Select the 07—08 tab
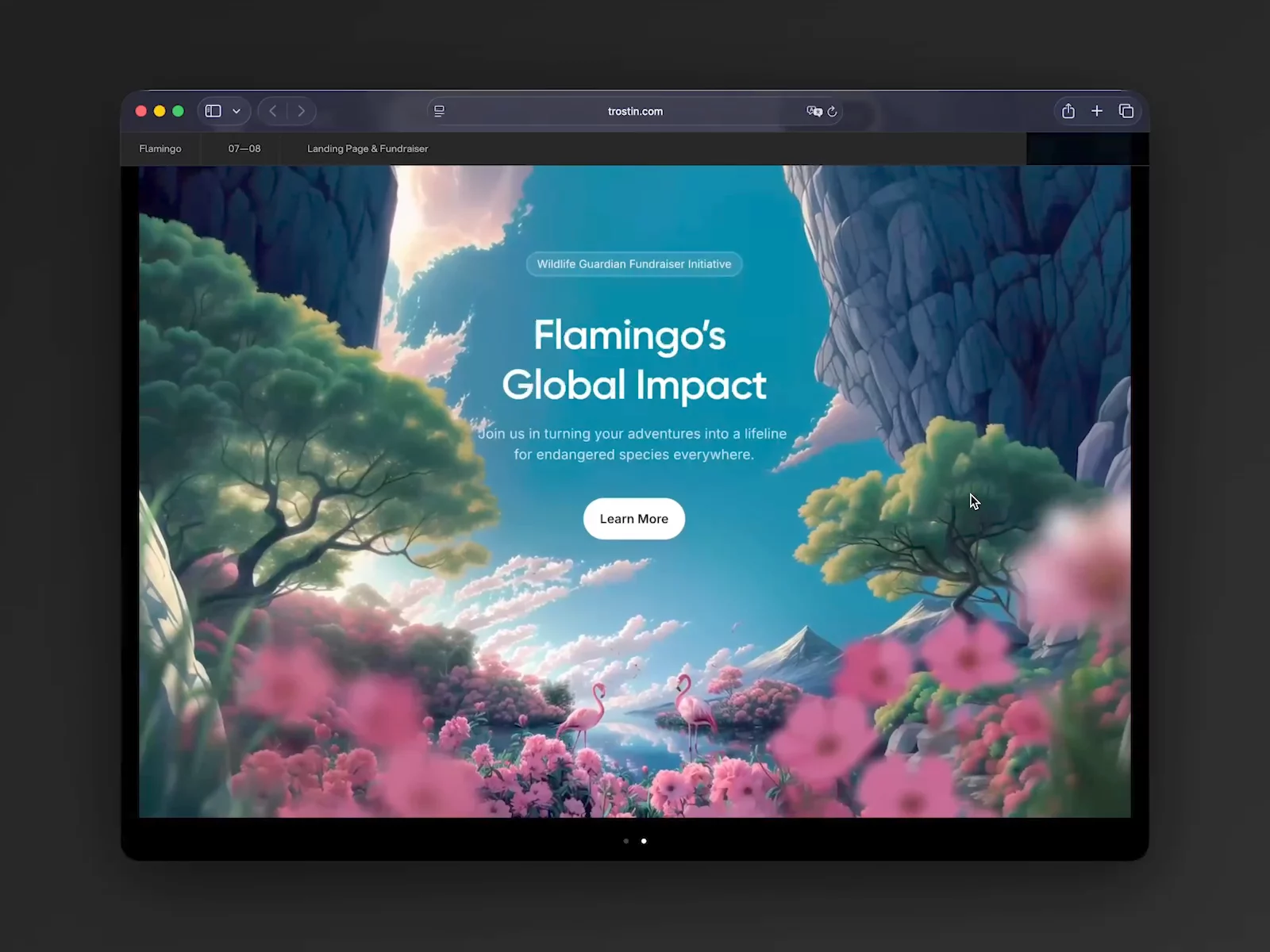 point(244,148)
